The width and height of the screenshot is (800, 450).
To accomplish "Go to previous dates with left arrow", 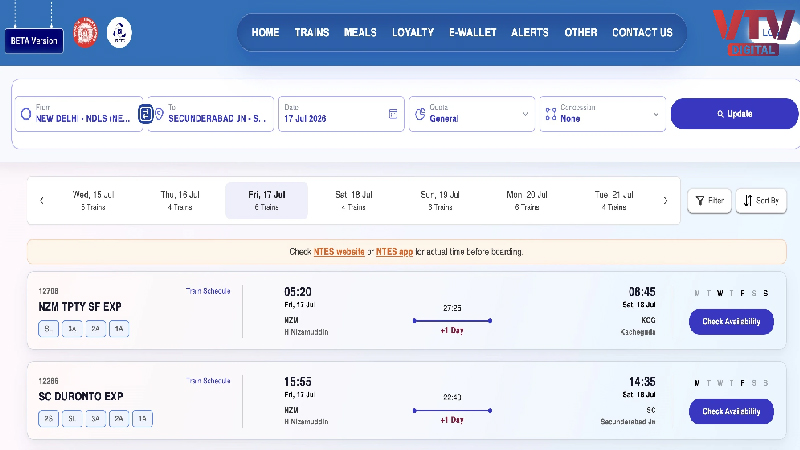I will [42, 201].
